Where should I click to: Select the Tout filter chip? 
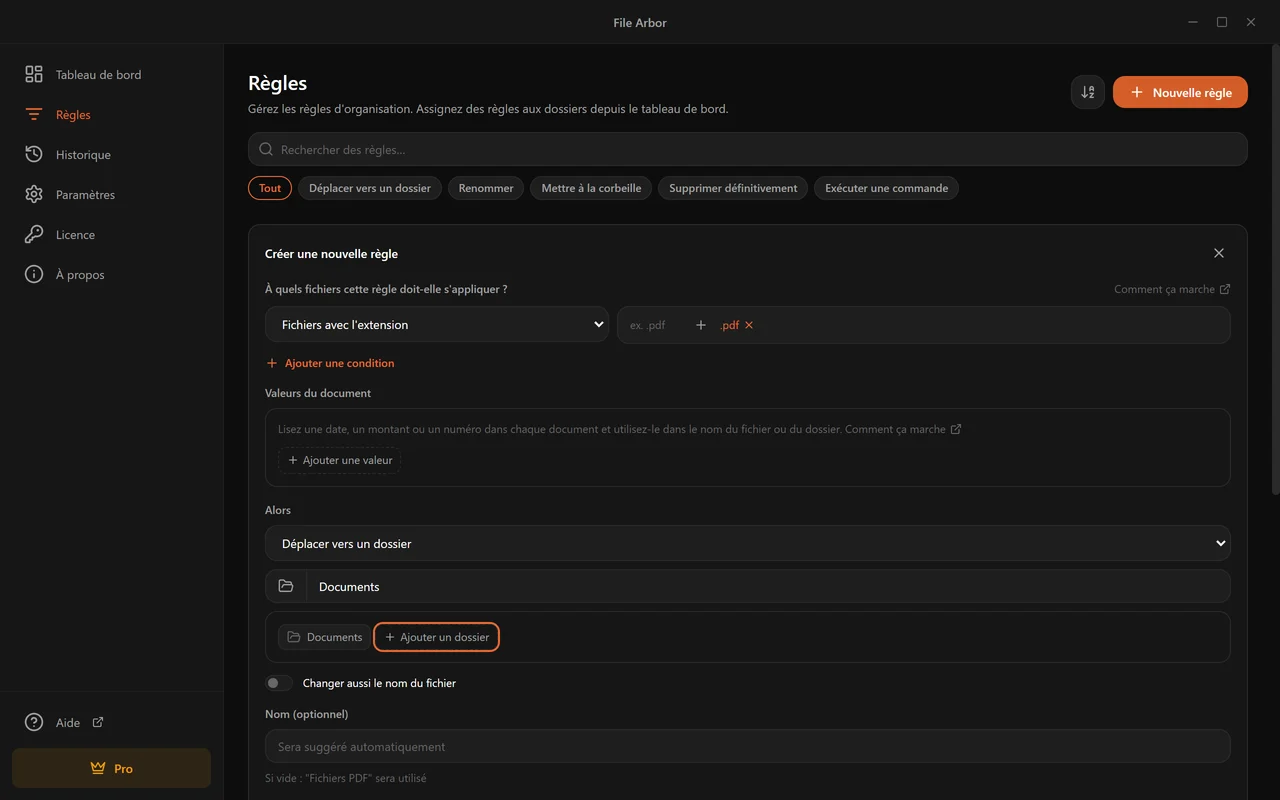270,188
